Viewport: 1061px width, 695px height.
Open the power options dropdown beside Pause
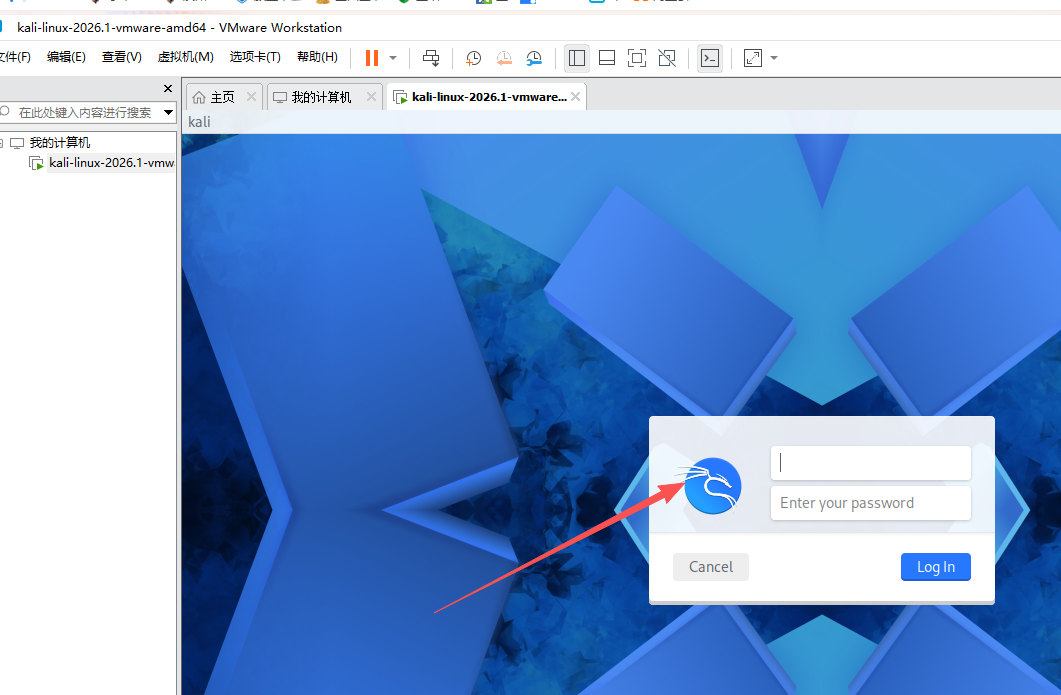point(393,58)
